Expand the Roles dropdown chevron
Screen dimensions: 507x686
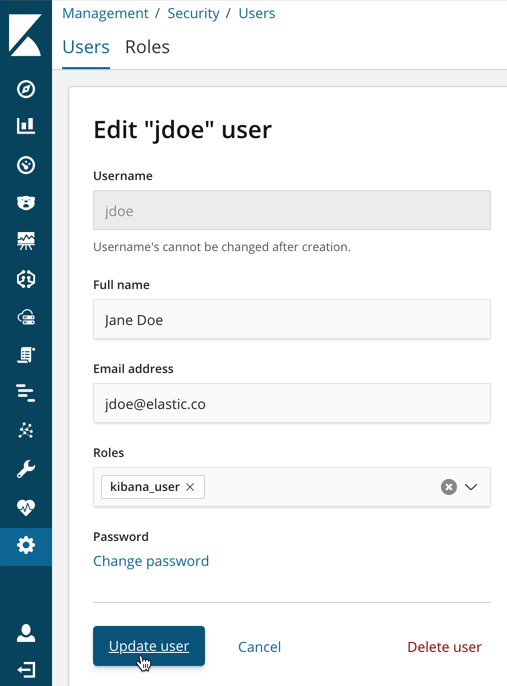tap(471, 487)
